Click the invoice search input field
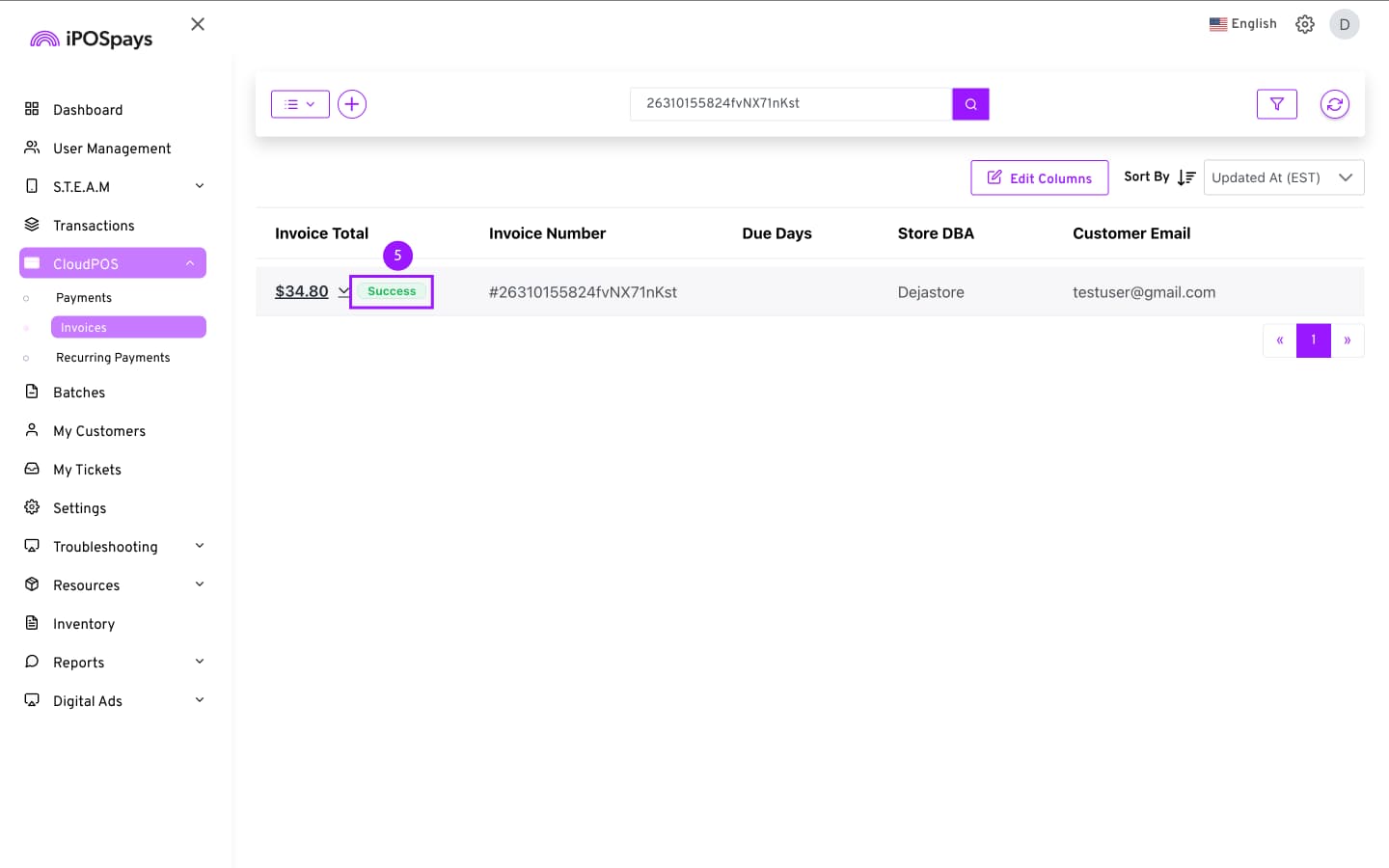Image resolution: width=1389 pixels, height=868 pixels. [790, 104]
